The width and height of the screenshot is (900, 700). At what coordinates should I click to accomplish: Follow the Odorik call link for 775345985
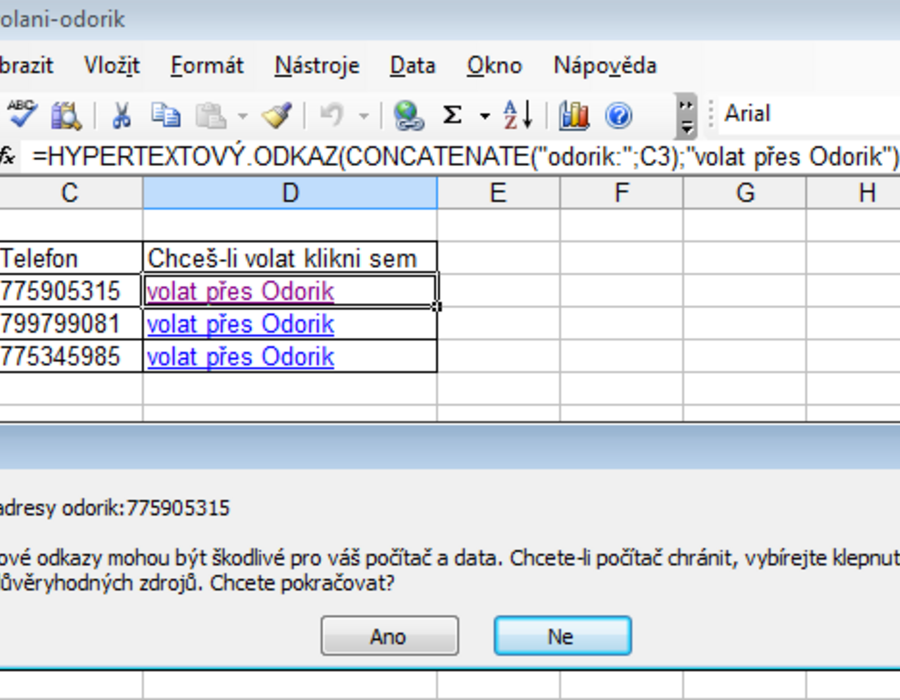click(x=240, y=357)
